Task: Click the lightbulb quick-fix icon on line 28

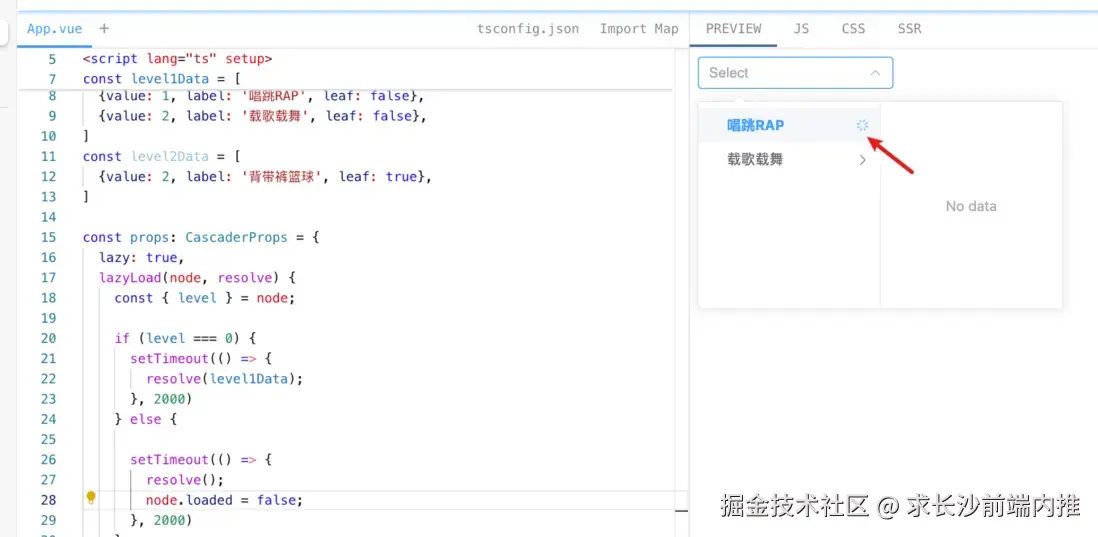Action: point(90,498)
